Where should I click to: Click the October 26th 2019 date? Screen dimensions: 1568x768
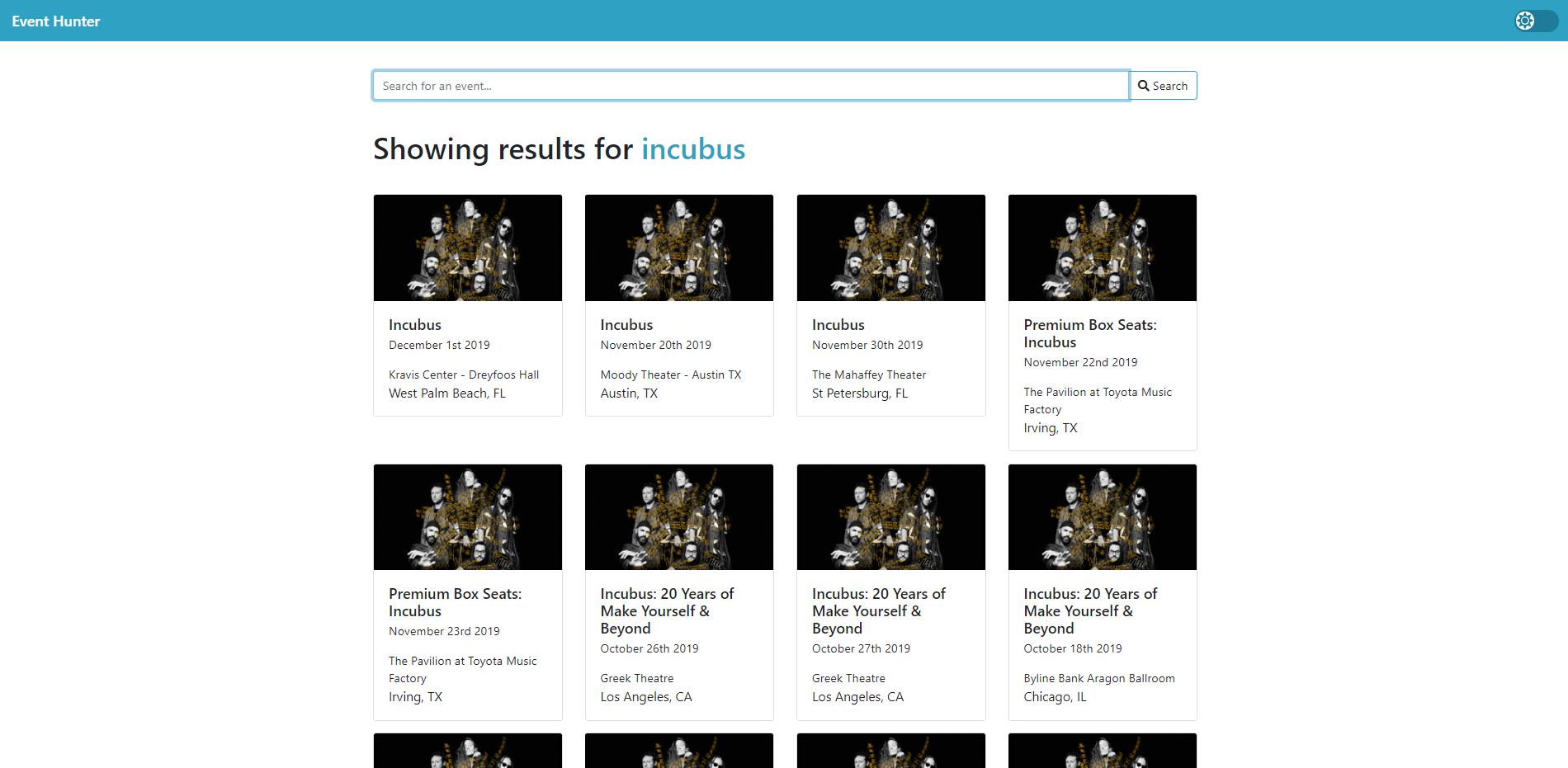point(649,648)
